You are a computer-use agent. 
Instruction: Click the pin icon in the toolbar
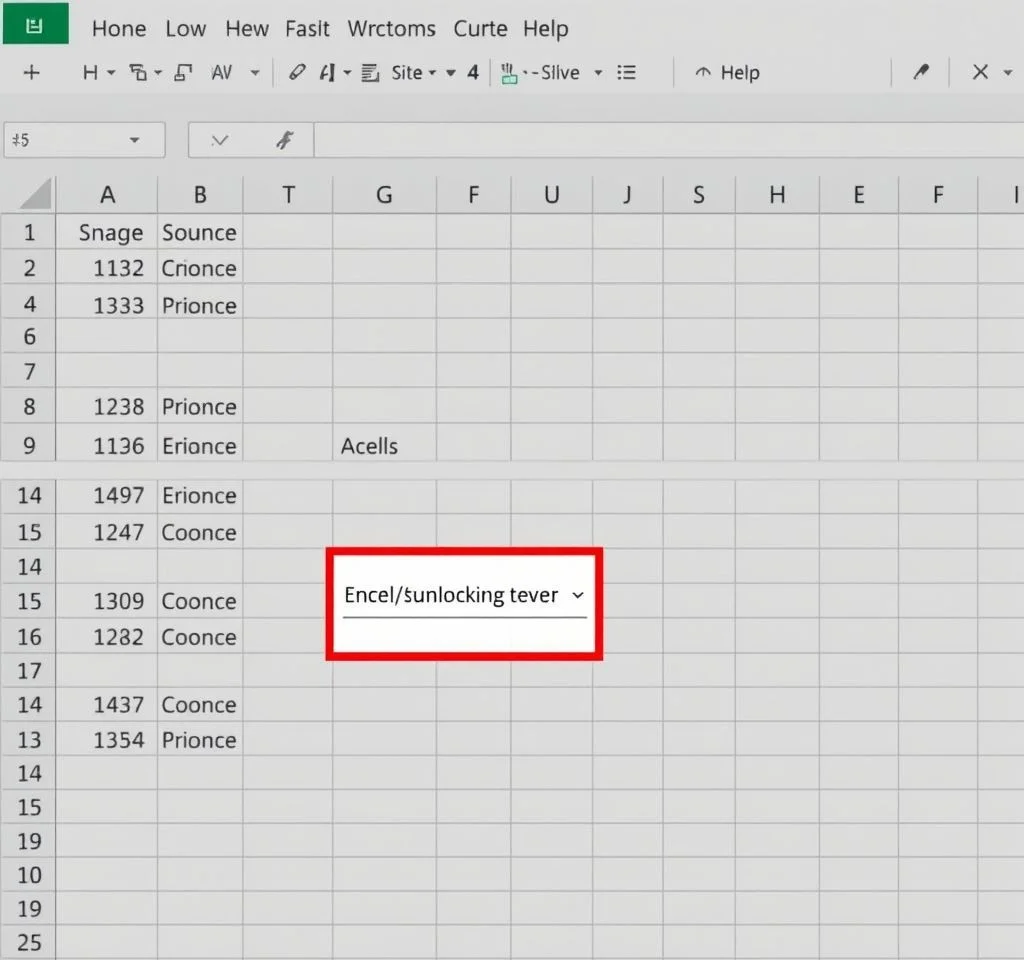point(921,73)
